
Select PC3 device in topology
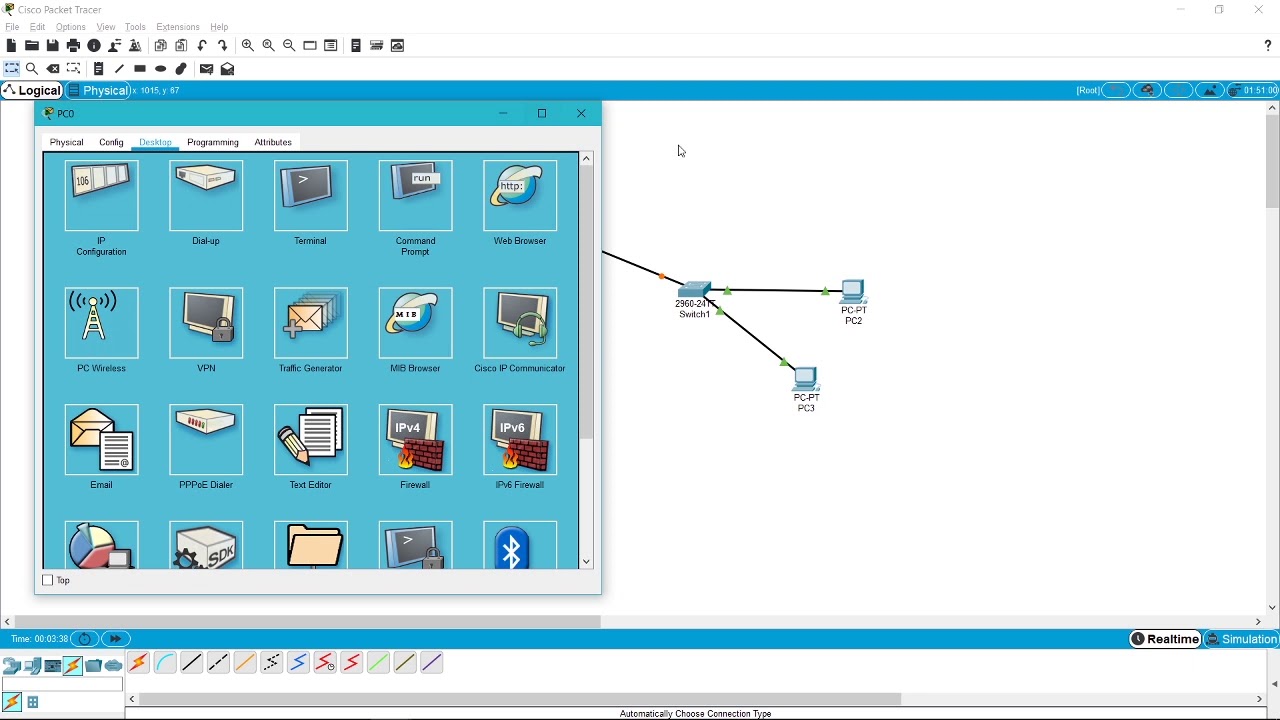tap(806, 379)
